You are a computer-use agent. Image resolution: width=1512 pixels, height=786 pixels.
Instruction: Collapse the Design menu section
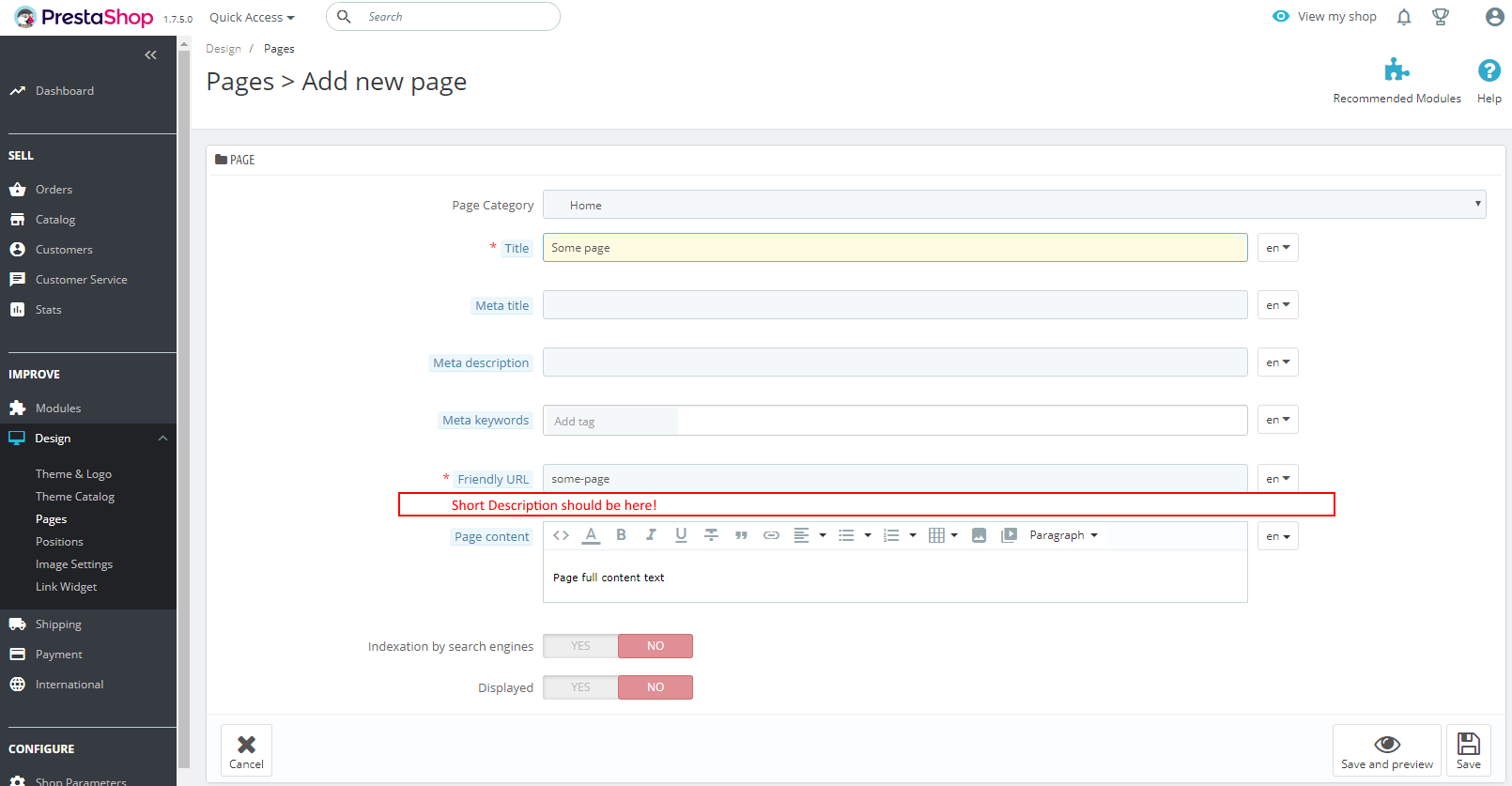tap(162, 439)
